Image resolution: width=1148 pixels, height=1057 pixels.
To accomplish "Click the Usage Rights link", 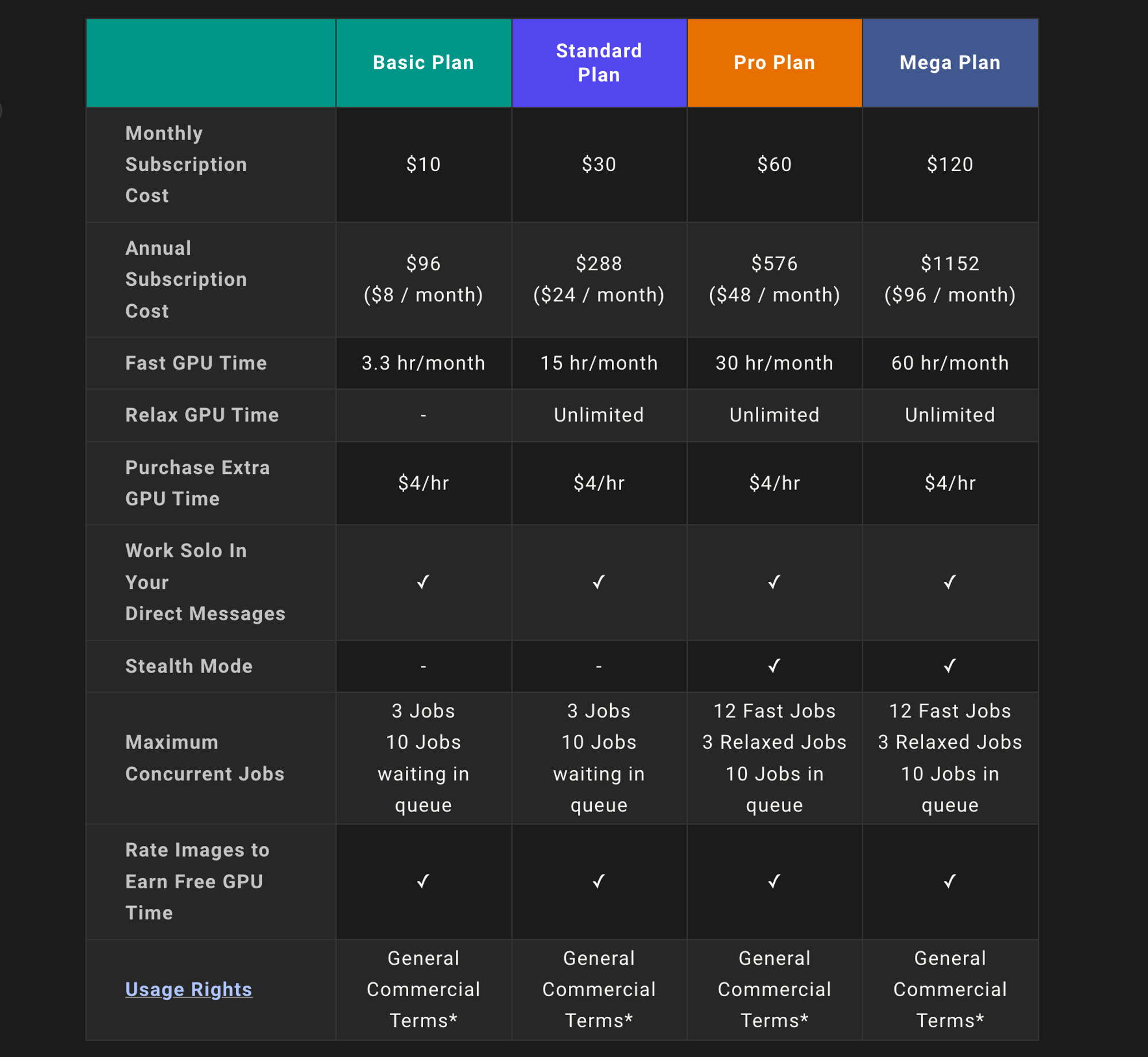I will [x=188, y=989].
